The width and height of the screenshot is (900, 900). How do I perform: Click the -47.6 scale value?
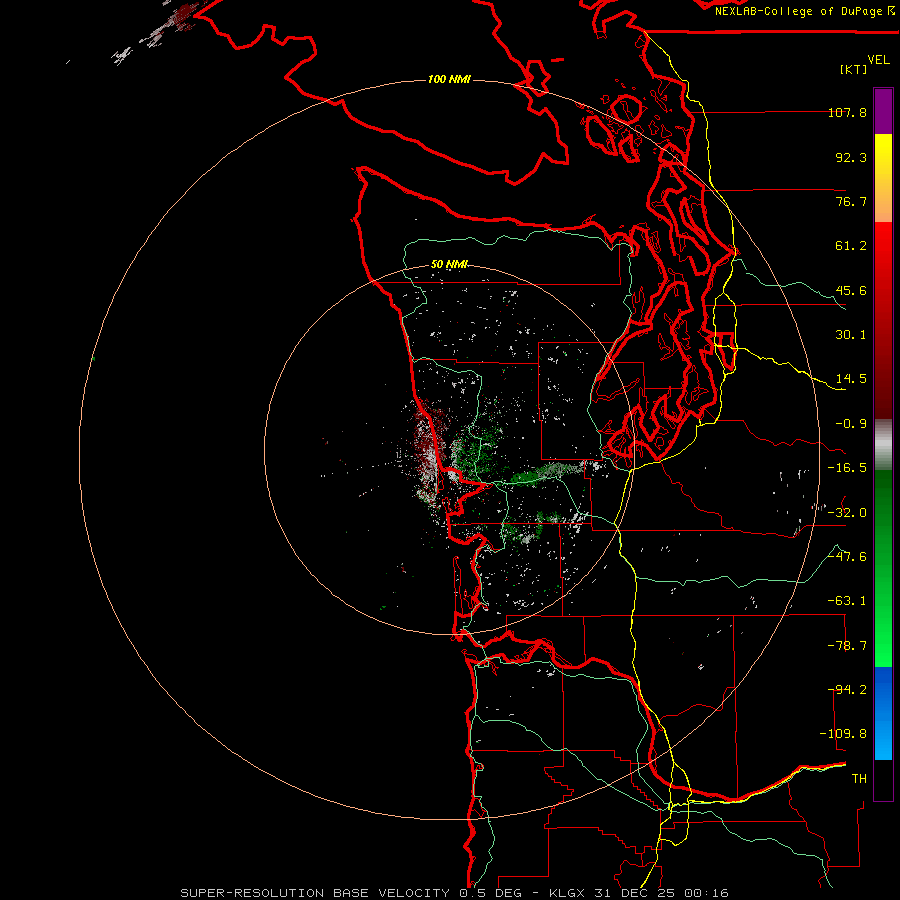pos(847,557)
